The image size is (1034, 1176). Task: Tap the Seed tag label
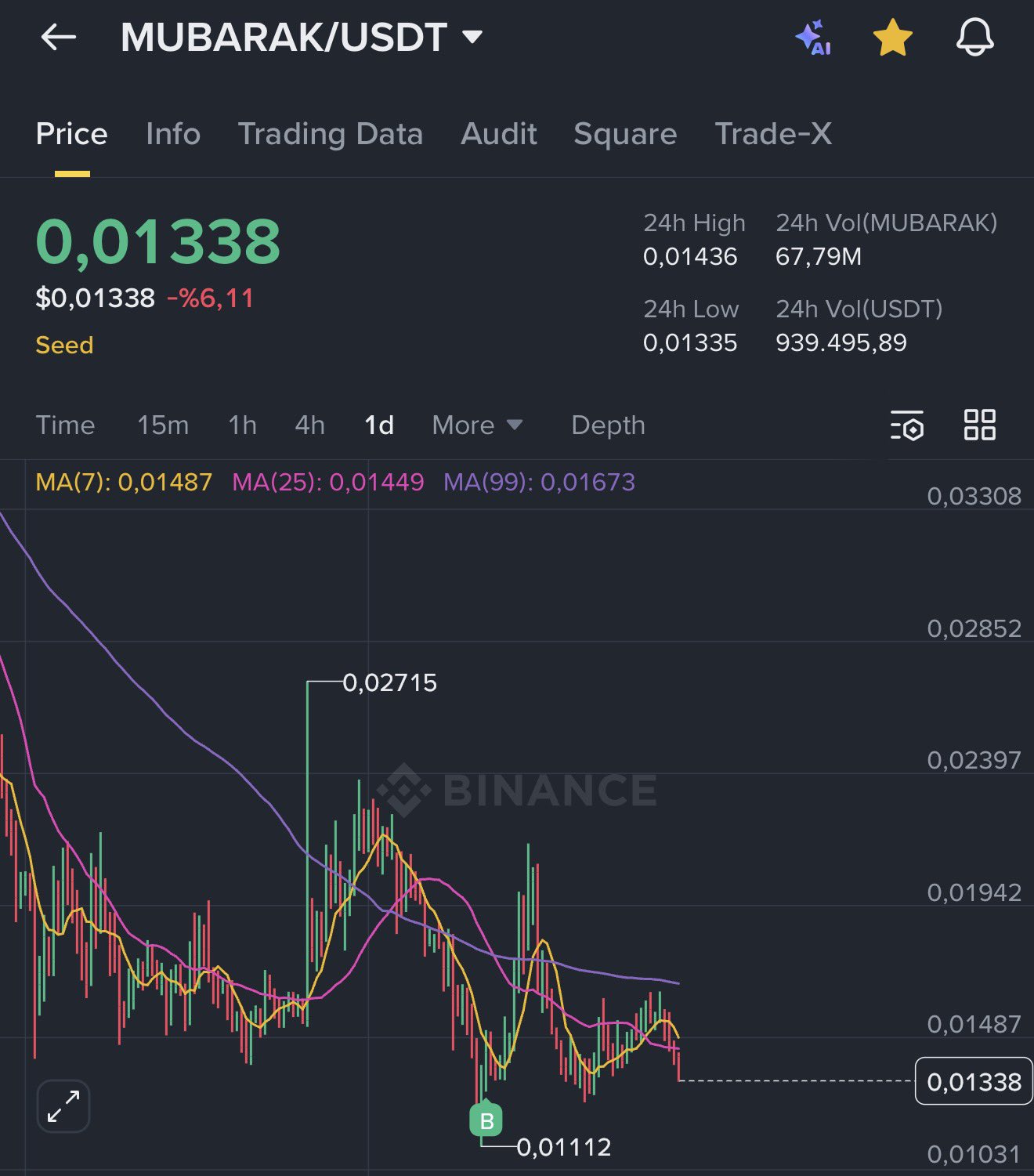tap(65, 345)
